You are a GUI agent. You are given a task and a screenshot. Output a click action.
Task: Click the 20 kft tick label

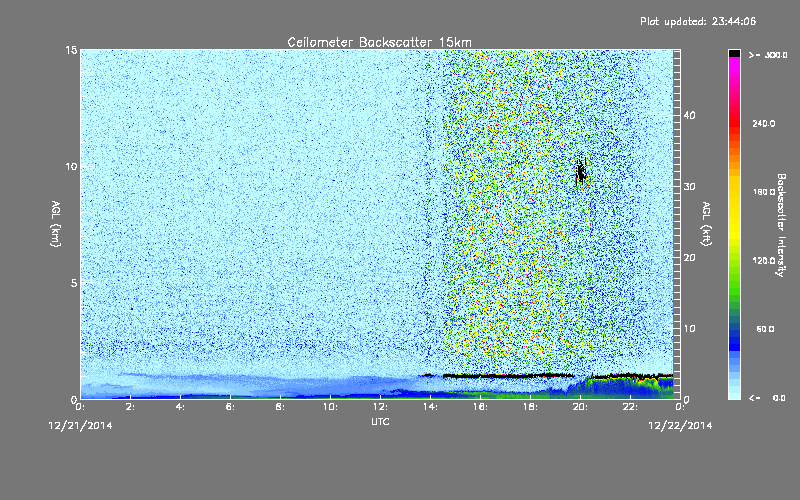coord(689,258)
